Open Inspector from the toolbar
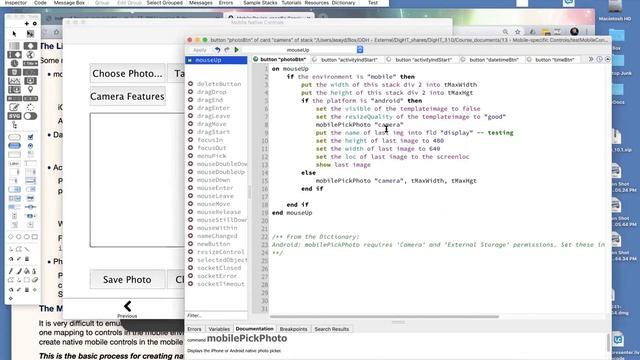Screen dimensions: 640x360 point(16,3)
